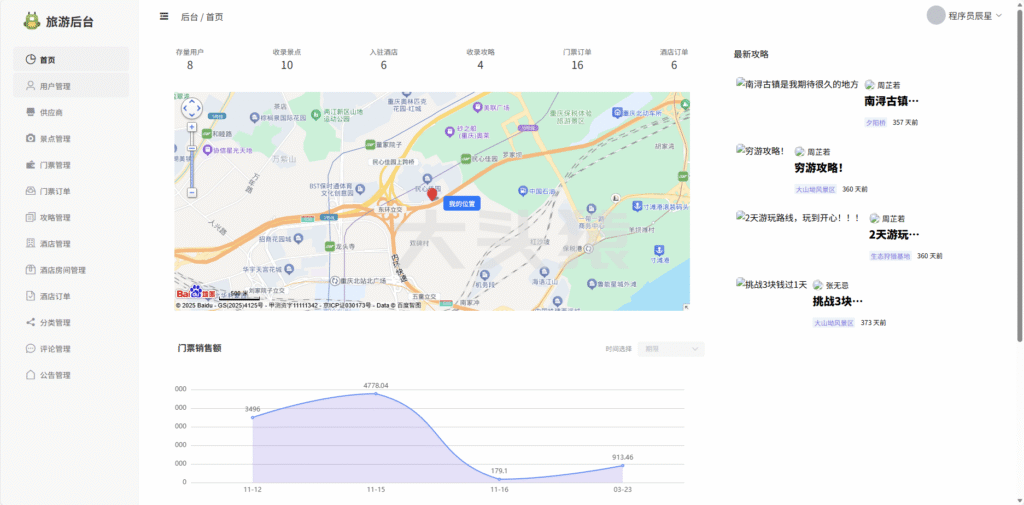Open the 首页 sidebar menu item

click(71, 59)
